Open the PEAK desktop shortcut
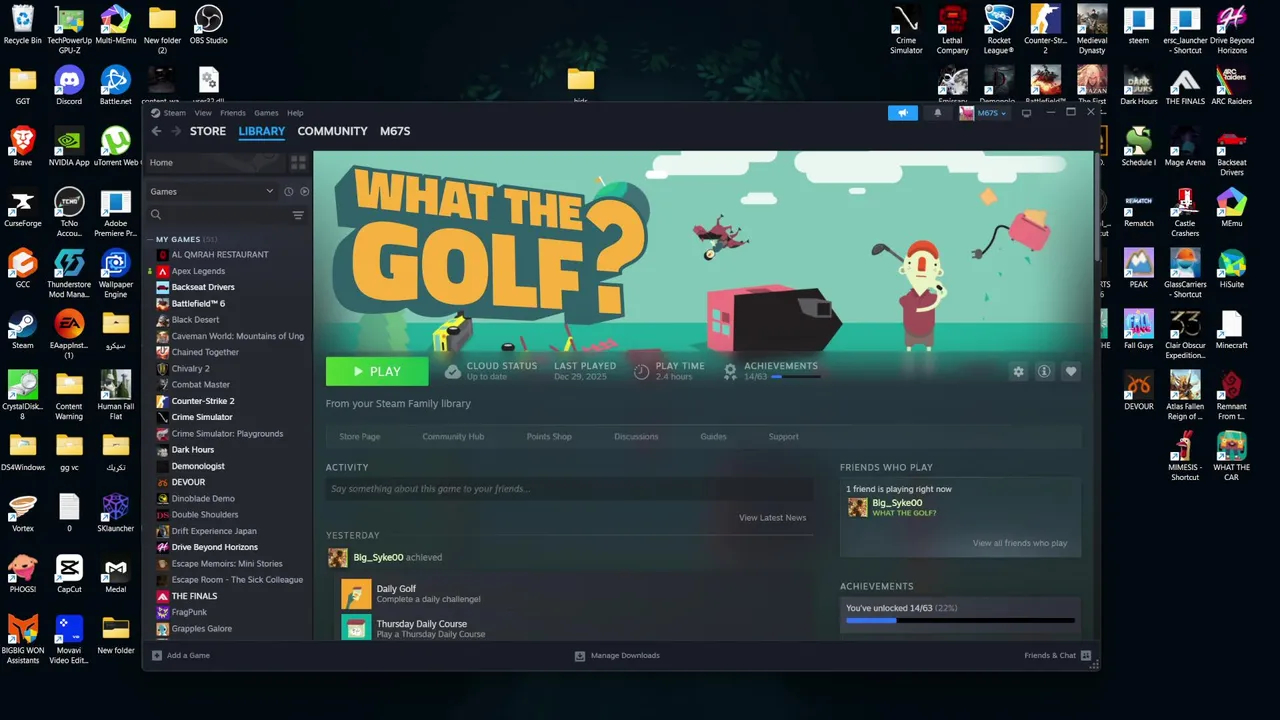The width and height of the screenshot is (1280, 720). [1138, 268]
